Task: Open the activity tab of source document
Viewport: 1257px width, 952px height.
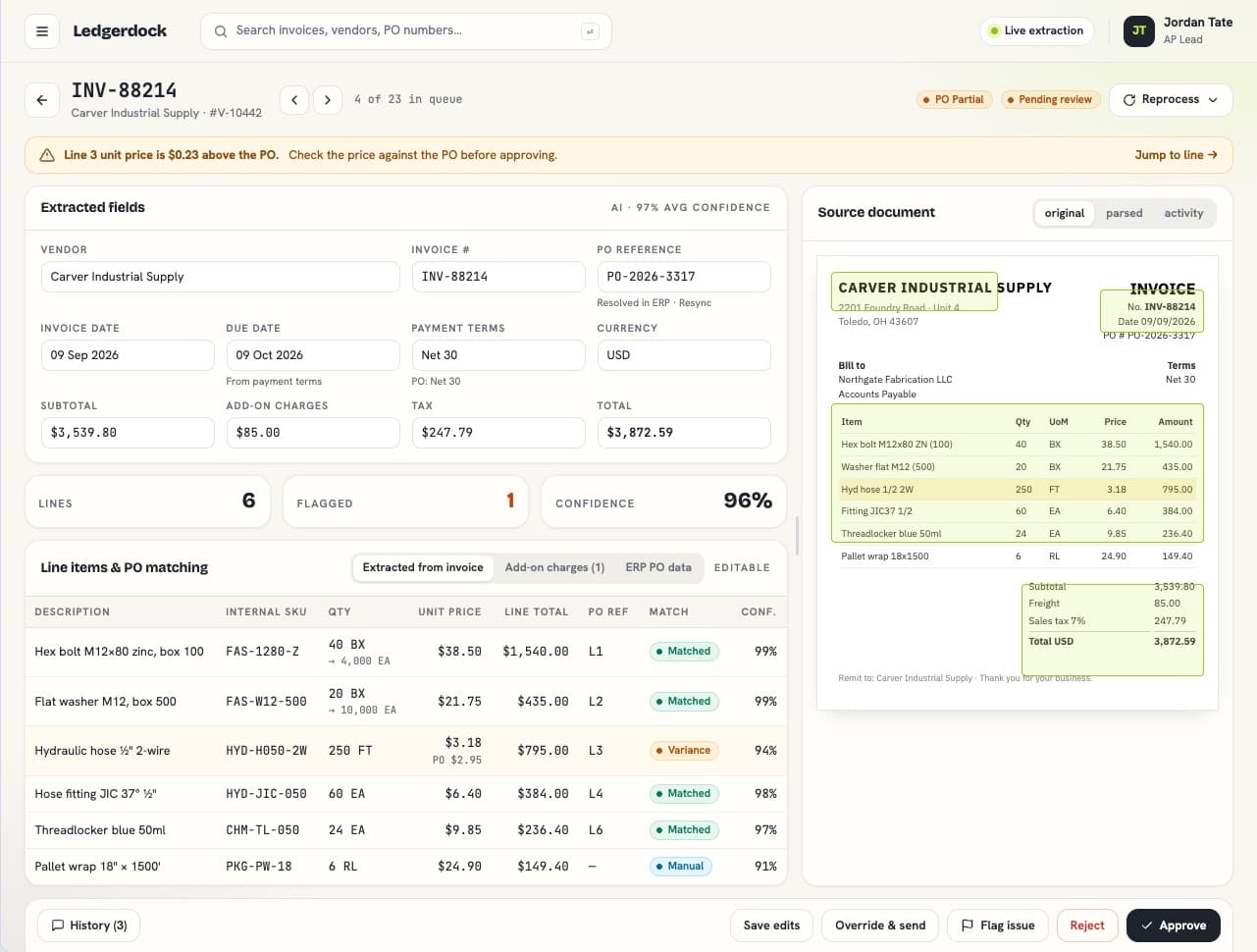Action: pyautogui.click(x=1183, y=213)
